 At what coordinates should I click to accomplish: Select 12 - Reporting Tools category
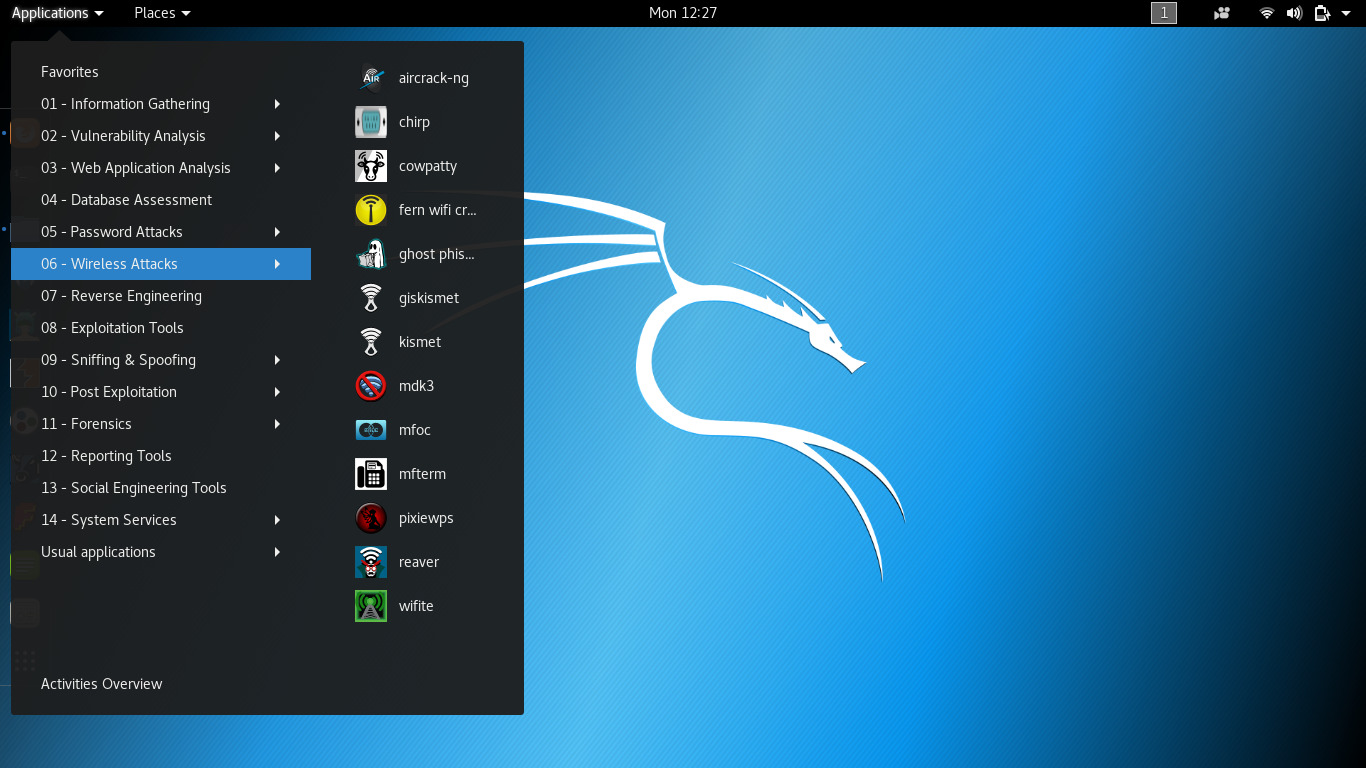[106, 456]
